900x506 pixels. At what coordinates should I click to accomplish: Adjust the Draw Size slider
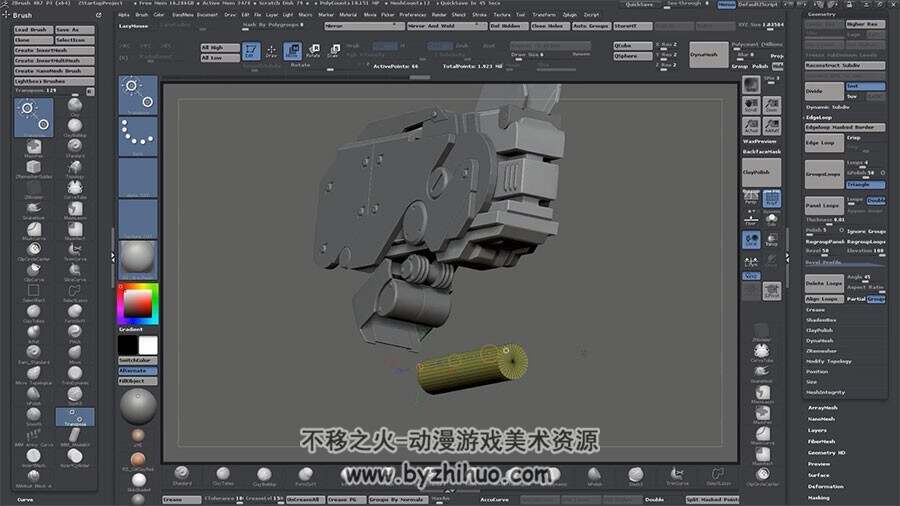pyautogui.click(x=550, y=55)
